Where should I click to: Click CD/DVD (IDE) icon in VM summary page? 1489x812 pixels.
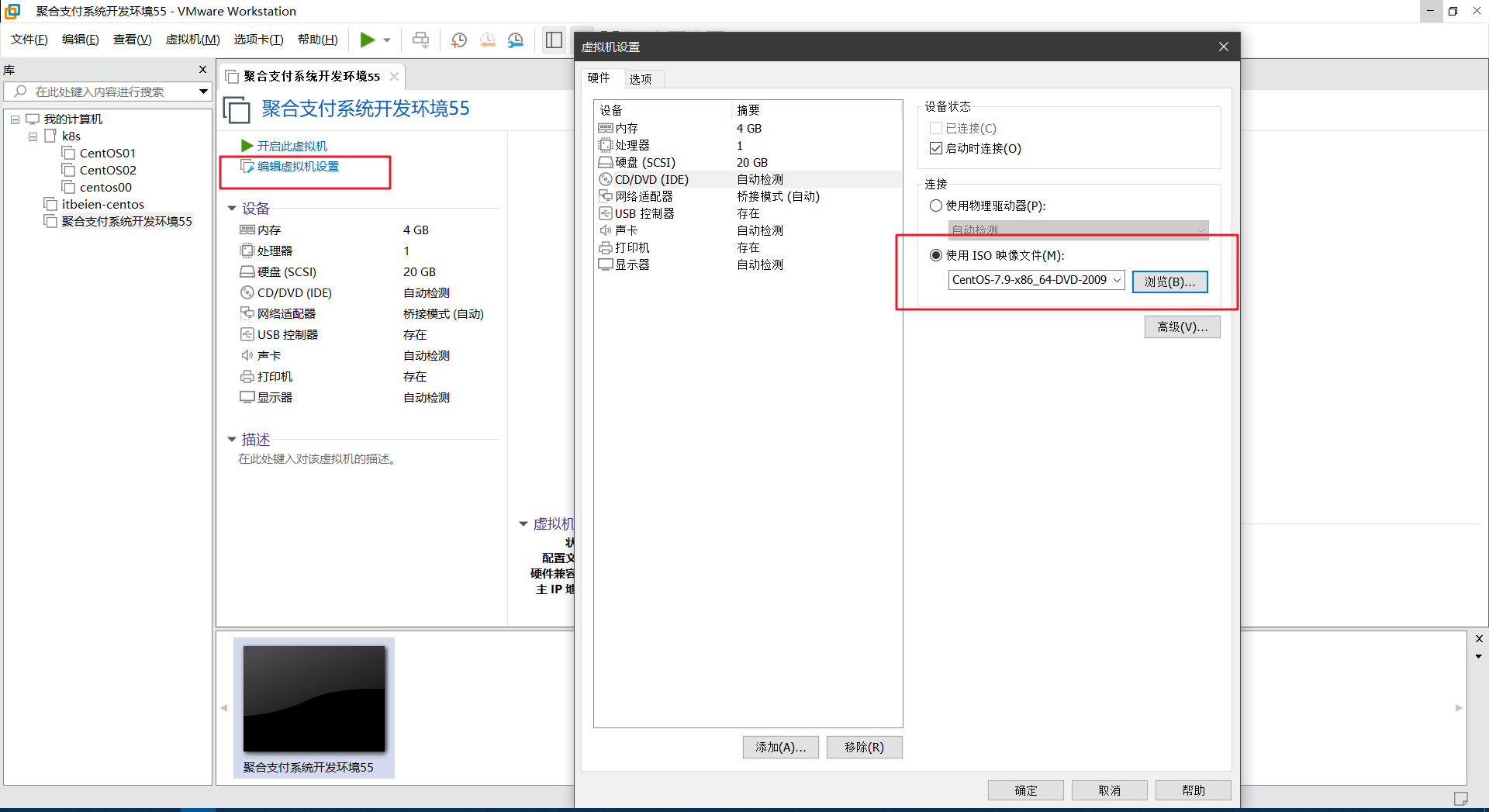pyautogui.click(x=247, y=292)
